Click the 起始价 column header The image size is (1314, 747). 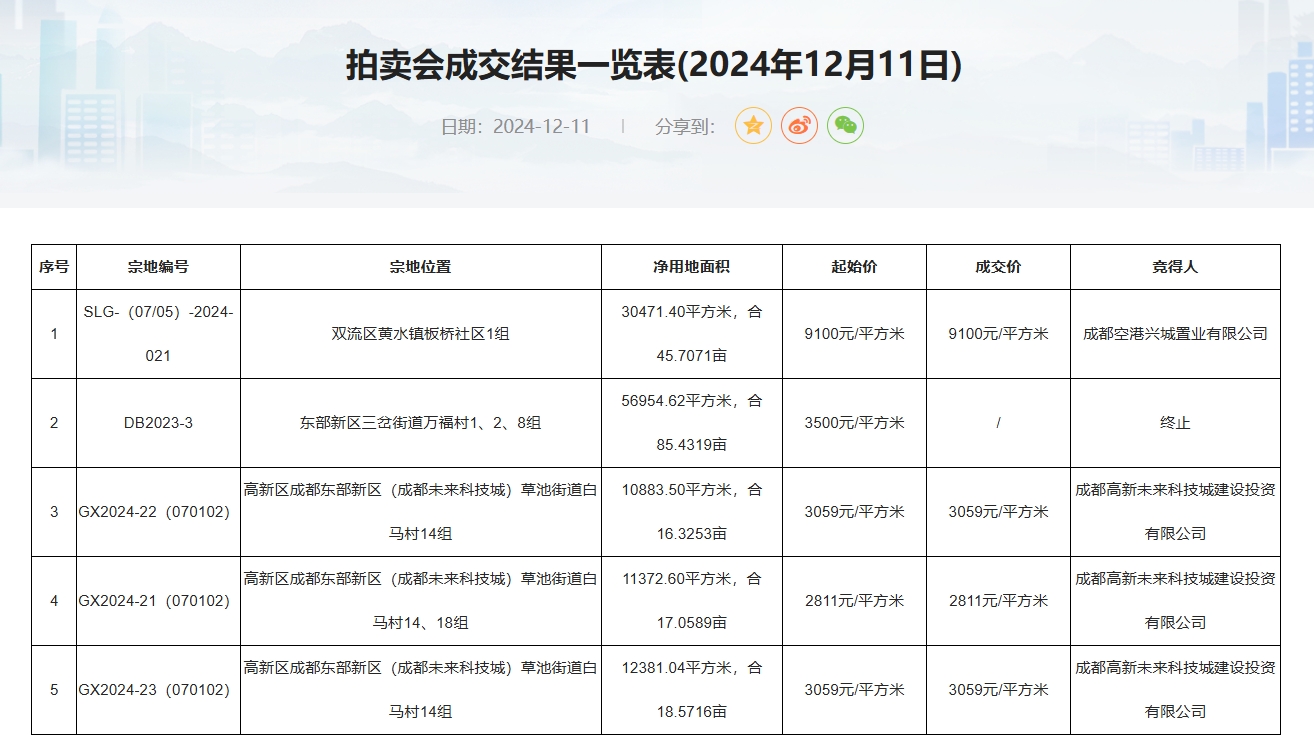click(x=854, y=267)
